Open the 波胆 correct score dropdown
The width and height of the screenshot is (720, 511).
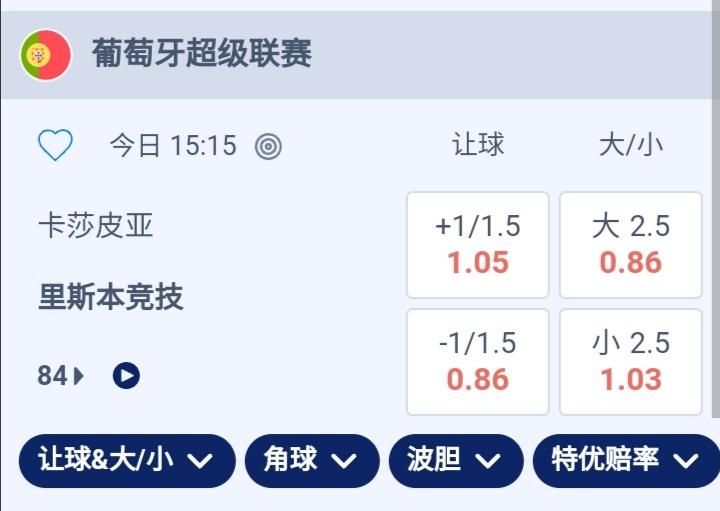click(x=454, y=460)
